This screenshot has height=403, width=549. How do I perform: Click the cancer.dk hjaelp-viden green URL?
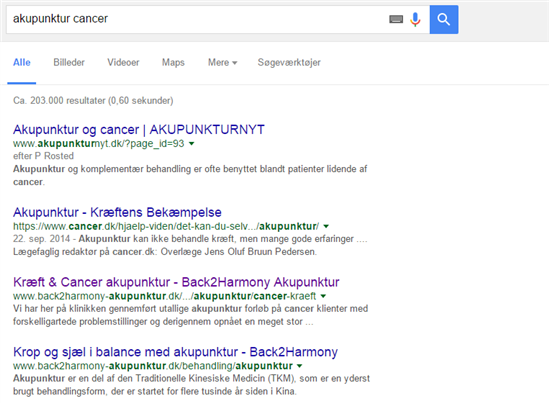tap(166, 226)
